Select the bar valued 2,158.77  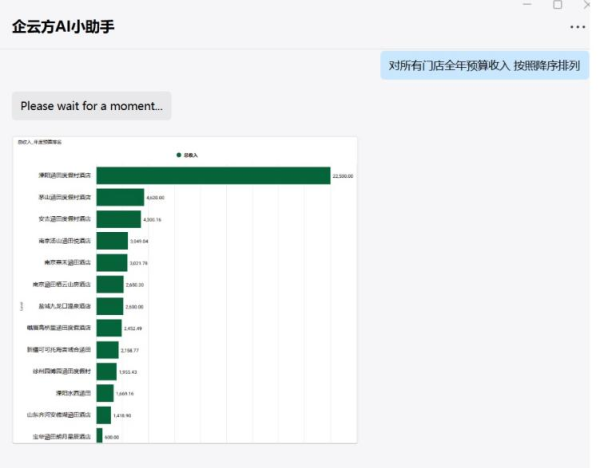(x=107, y=350)
